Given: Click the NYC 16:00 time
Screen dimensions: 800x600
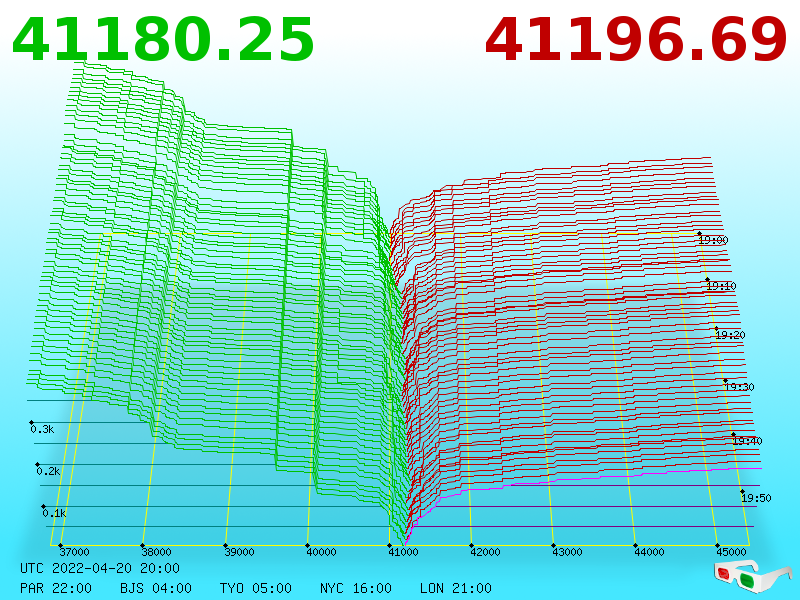Looking at the screenshot, I should [x=356, y=588].
